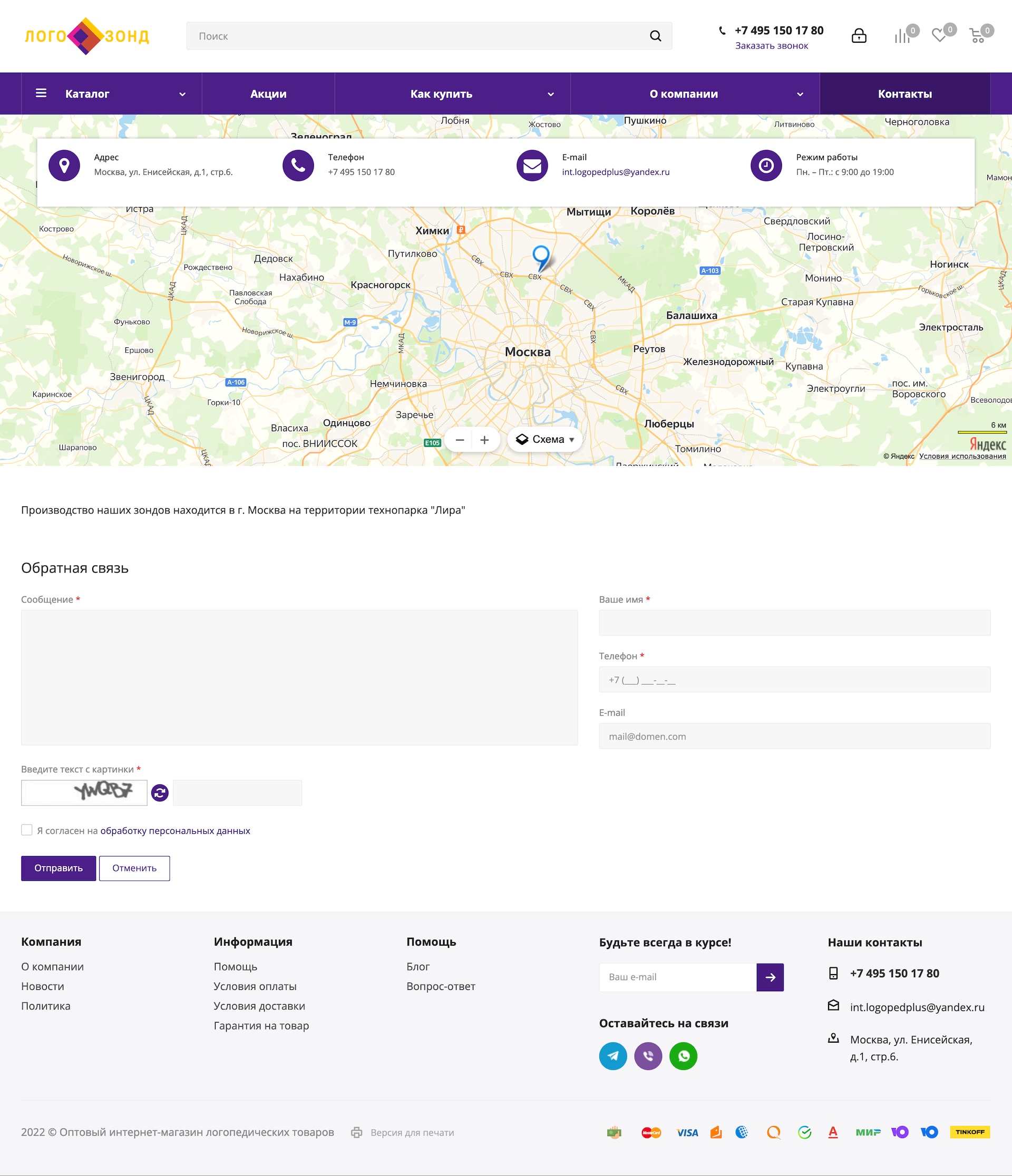Click the captcha text input field

tap(237, 793)
